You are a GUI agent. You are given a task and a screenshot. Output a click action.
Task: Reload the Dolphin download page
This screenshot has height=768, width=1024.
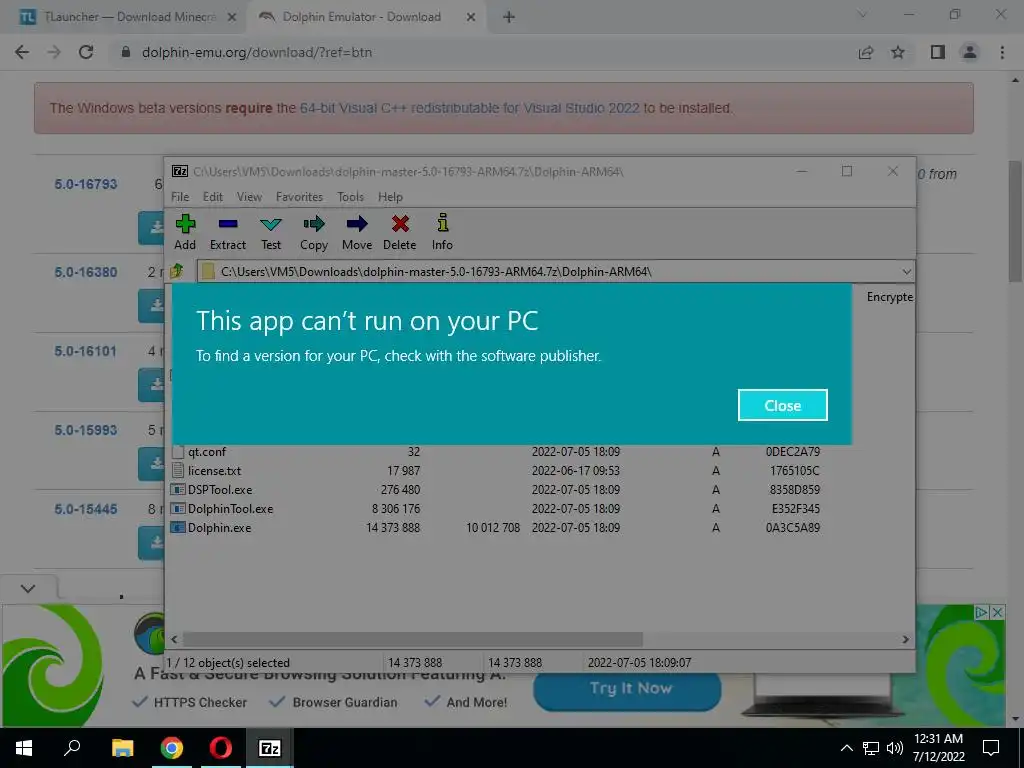pos(86,52)
